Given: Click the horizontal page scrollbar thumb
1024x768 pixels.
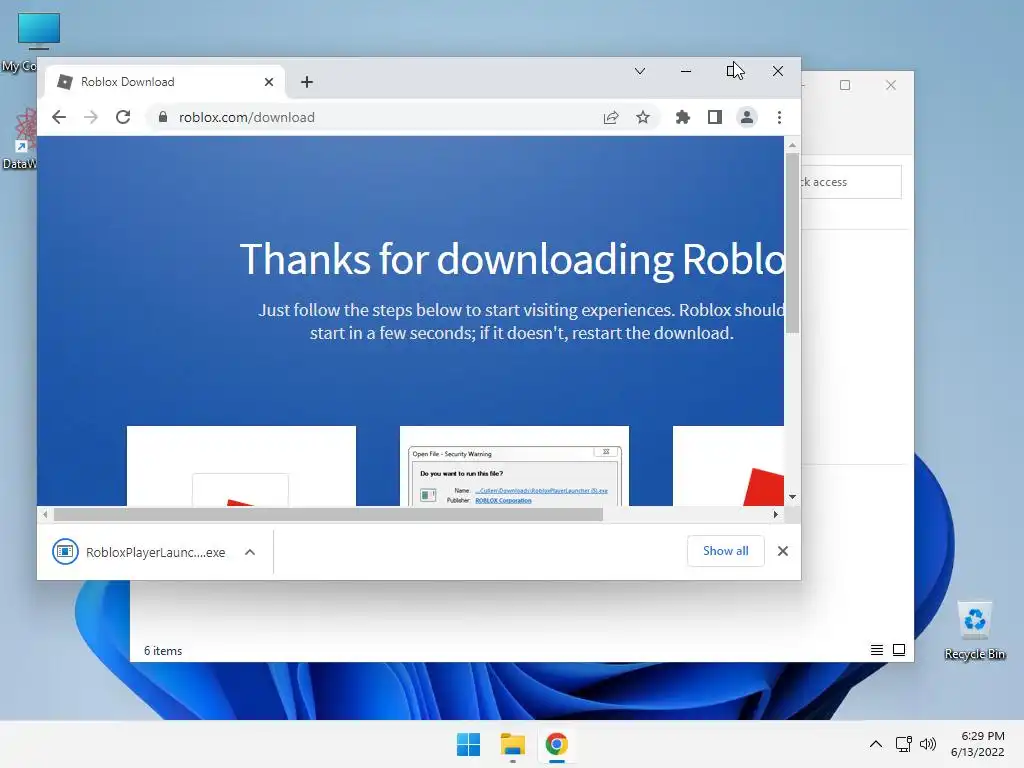Looking at the screenshot, I should (x=328, y=515).
